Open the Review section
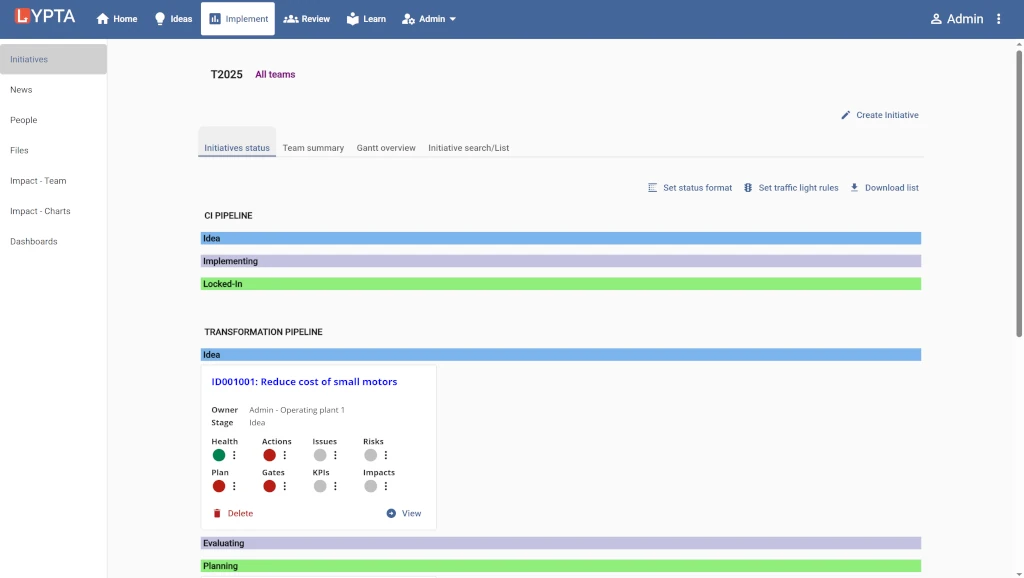The width and height of the screenshot is (1024, 578). [x=306, y=19]
